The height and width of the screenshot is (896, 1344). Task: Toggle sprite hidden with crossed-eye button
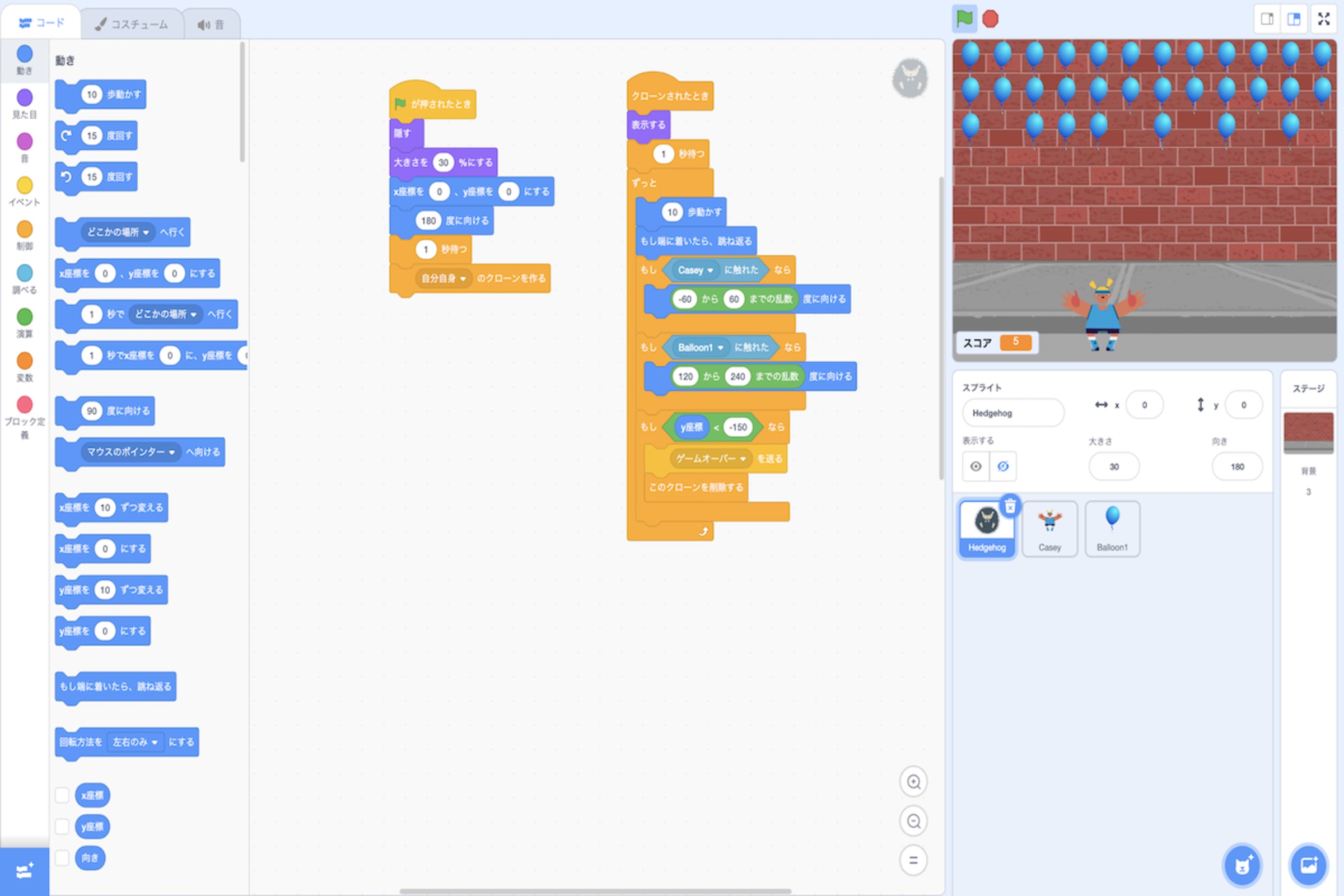click(1002, 466)
